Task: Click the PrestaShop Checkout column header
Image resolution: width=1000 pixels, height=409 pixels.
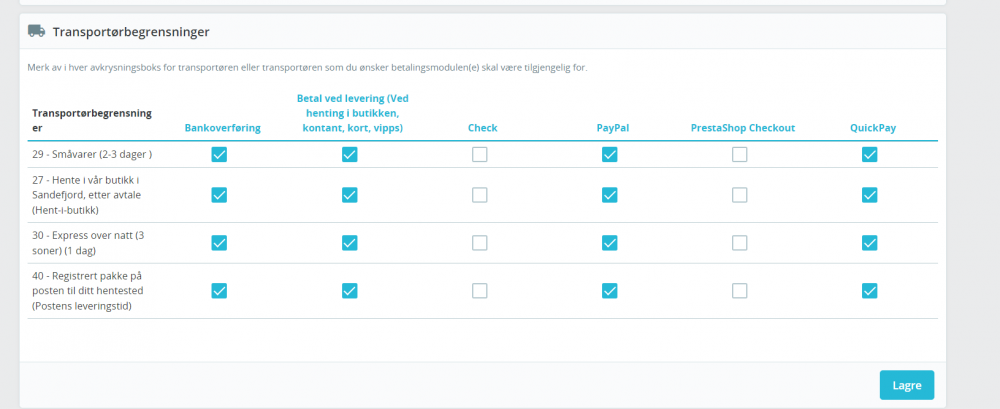Action: coord(742,128)
